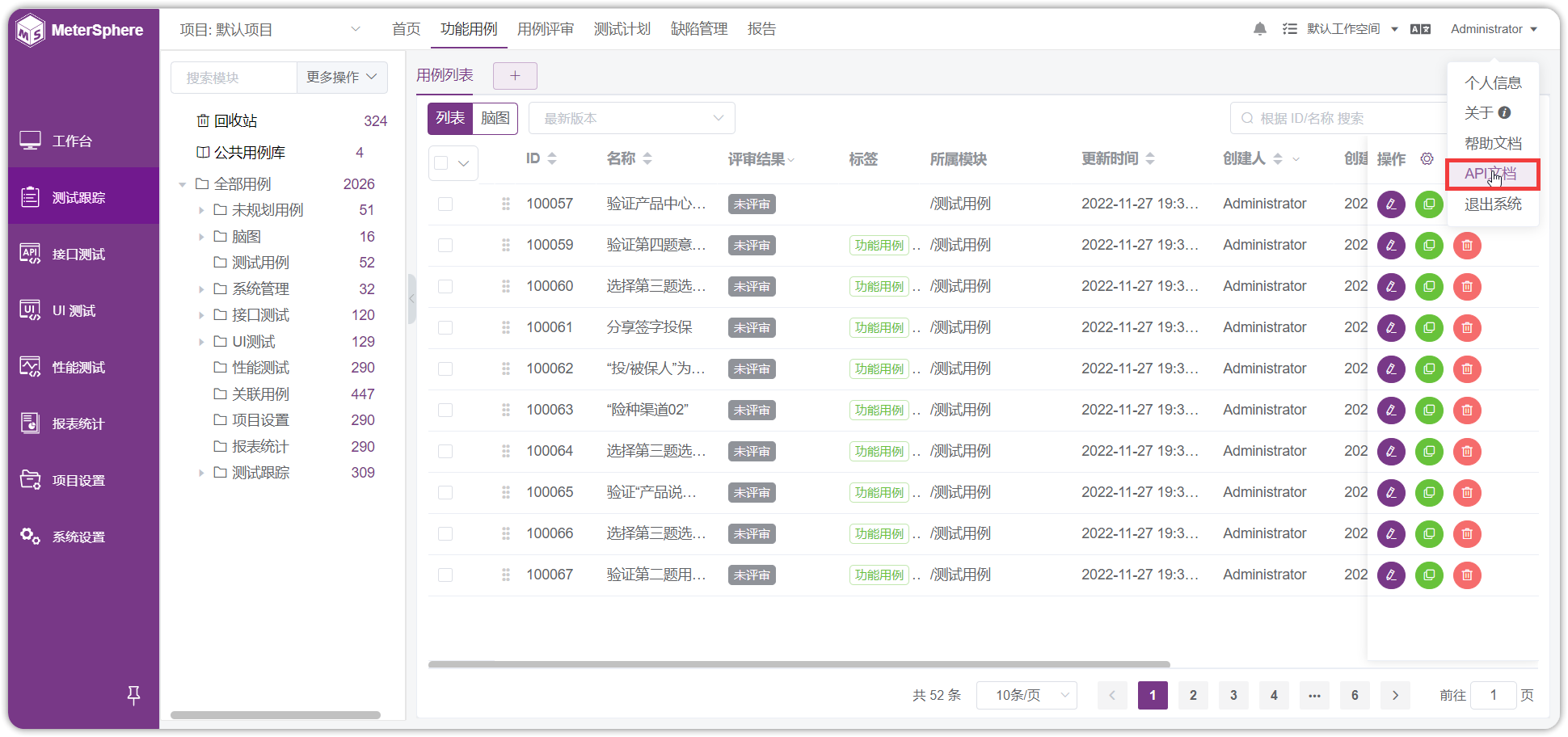Switch language with the A/文 icon

1420,29
